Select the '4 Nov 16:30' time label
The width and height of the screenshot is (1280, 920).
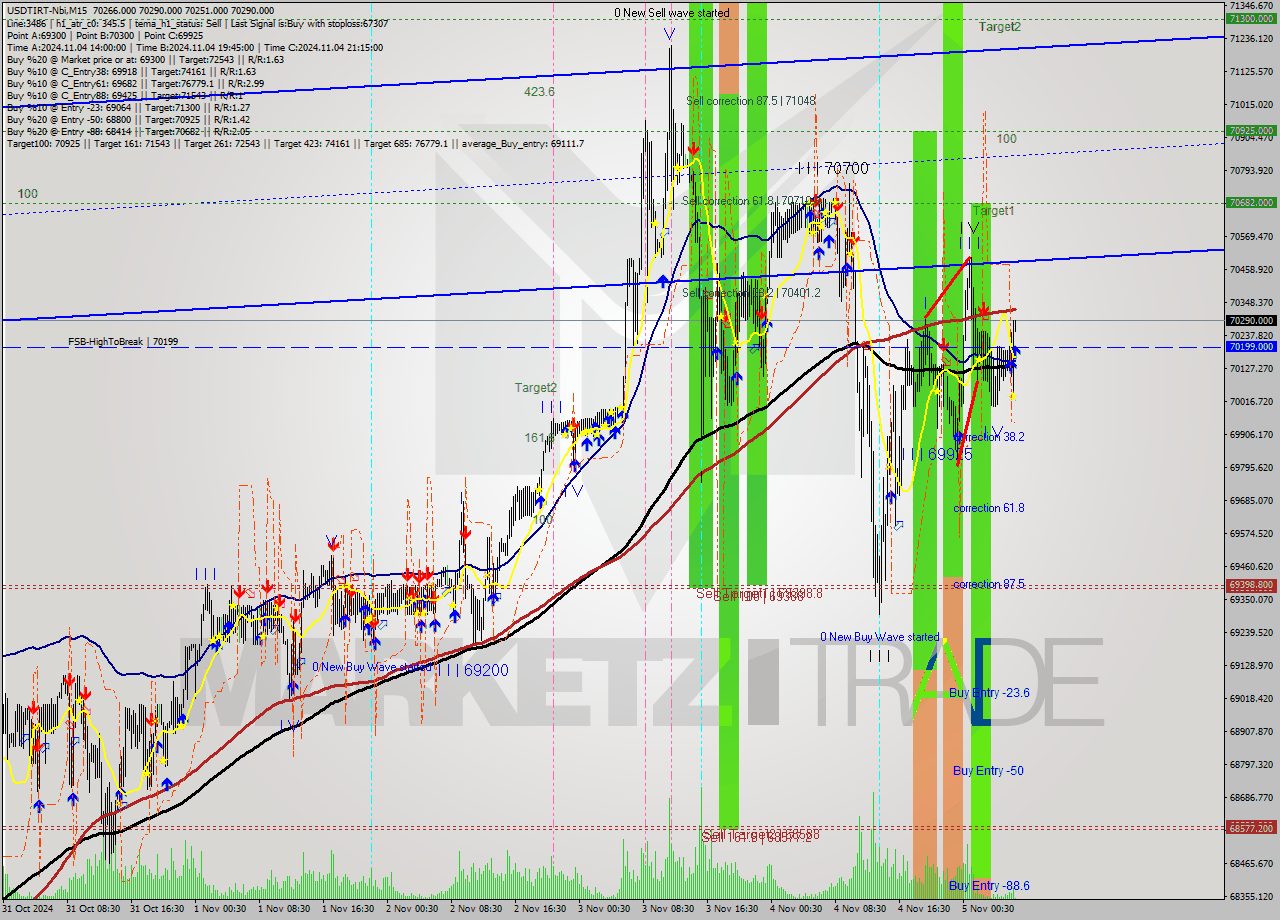(924, 909)
